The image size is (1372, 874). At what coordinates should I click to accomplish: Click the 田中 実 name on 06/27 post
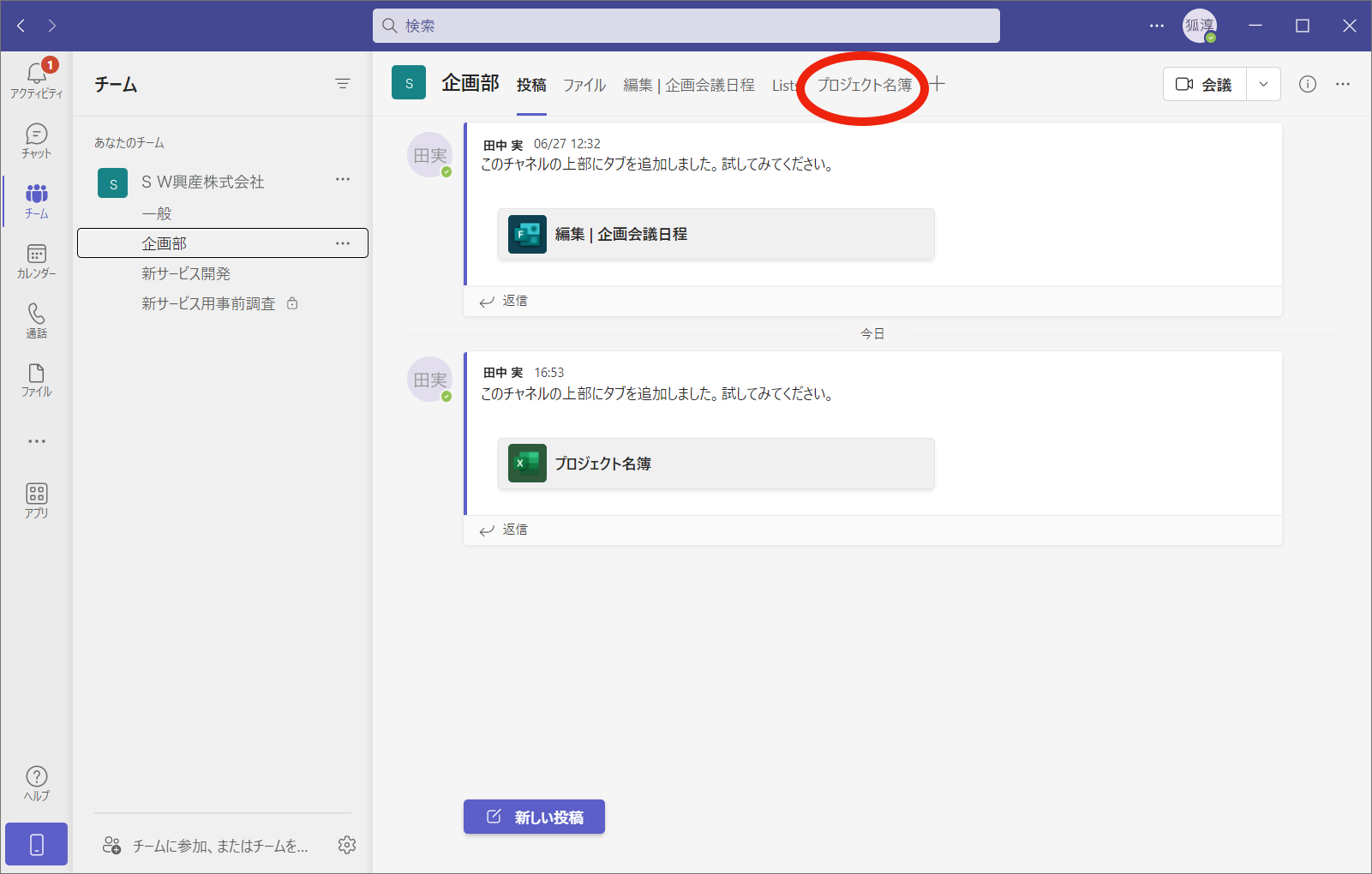pos(503,145)
